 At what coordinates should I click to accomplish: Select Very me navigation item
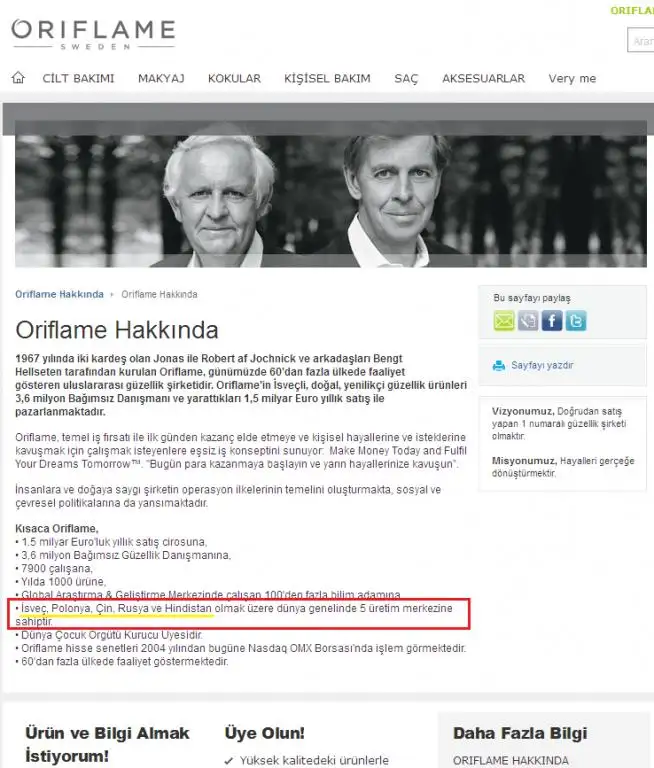(x=572, y=78)
